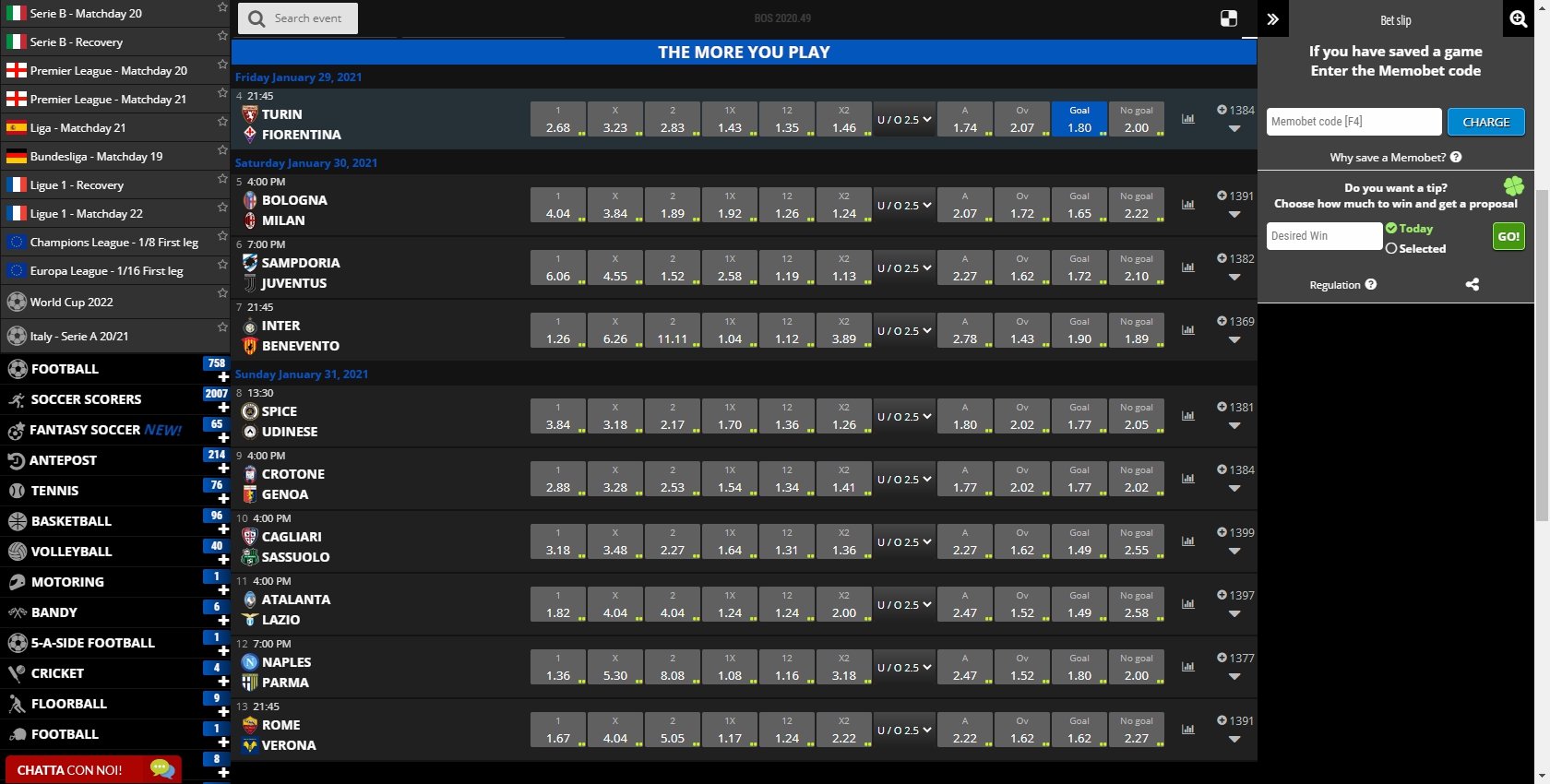1550x784 pixels.
Task: Click the Regulation help icon
Action: coord(1371,284)
